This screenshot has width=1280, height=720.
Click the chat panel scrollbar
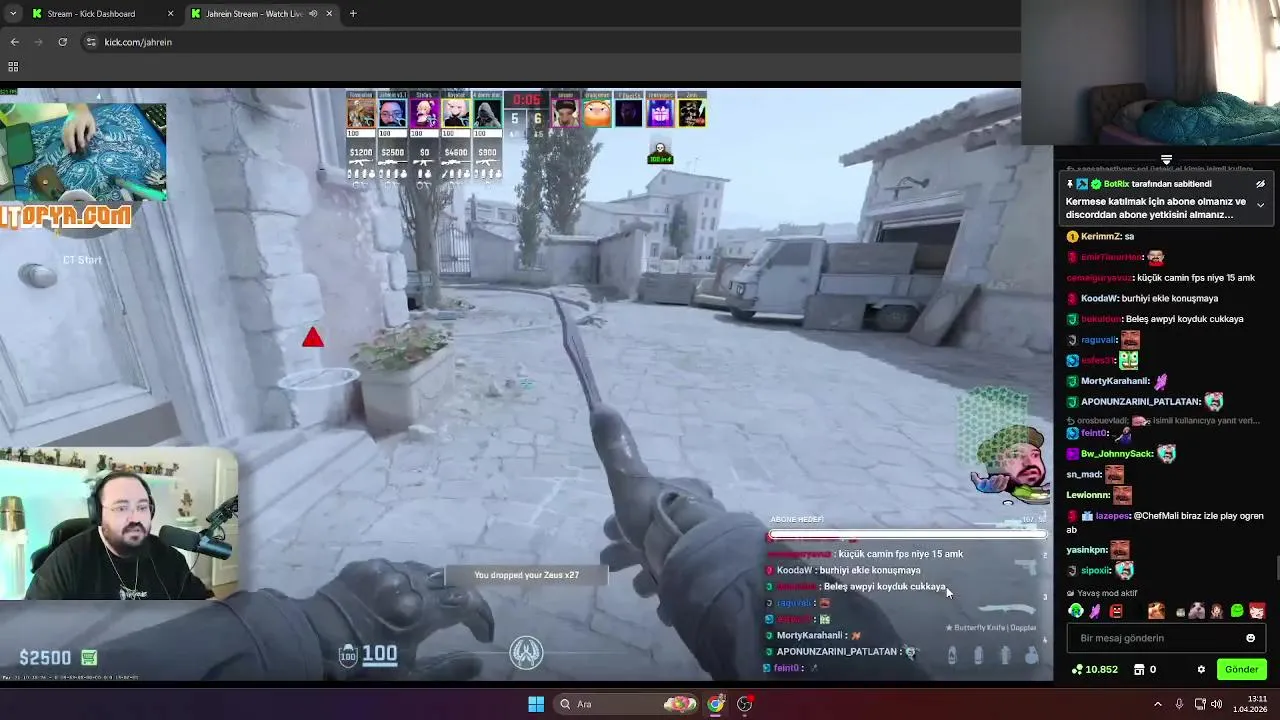(1276, 568)
